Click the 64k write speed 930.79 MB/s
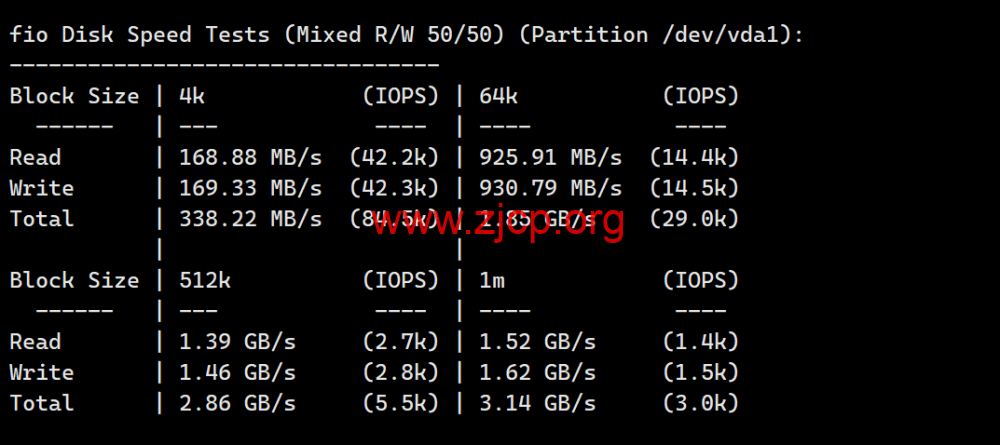 point(550,188)
